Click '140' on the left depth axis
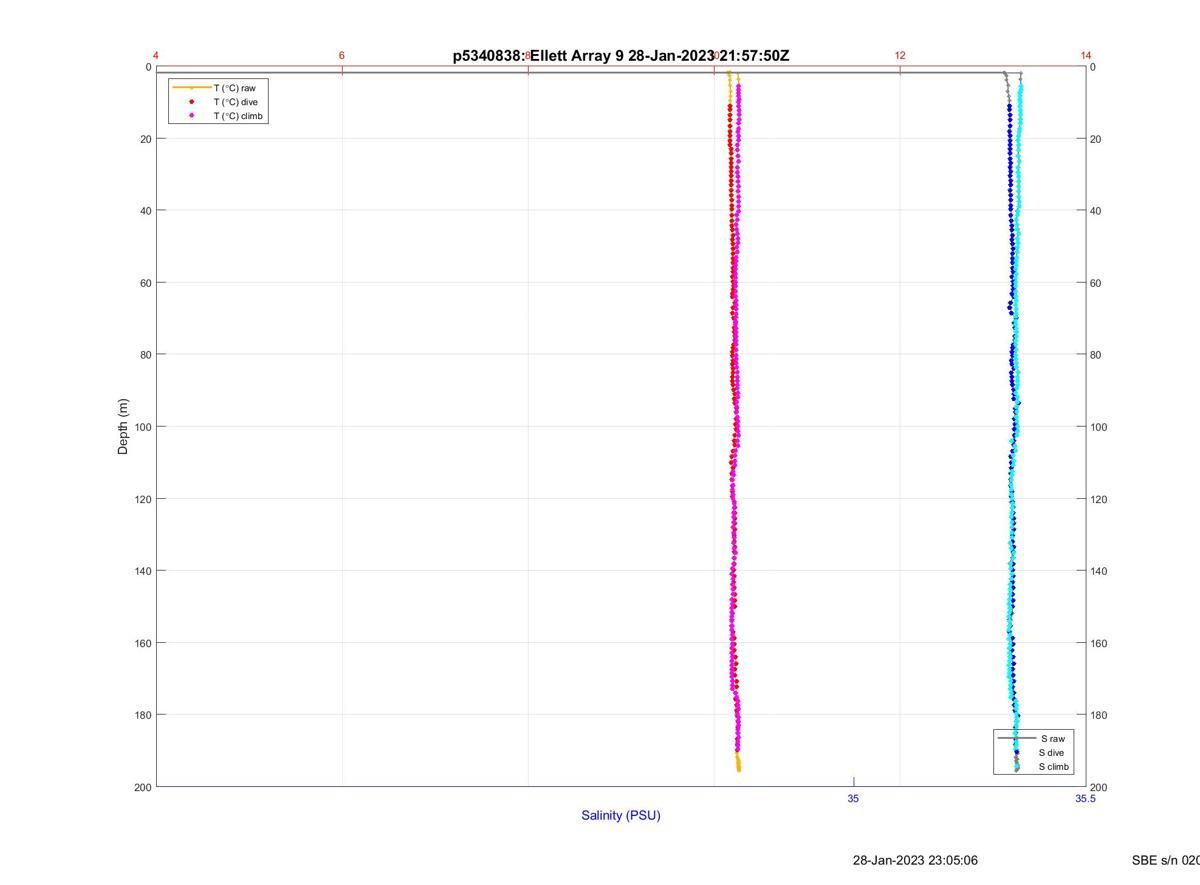 point(143,571)
